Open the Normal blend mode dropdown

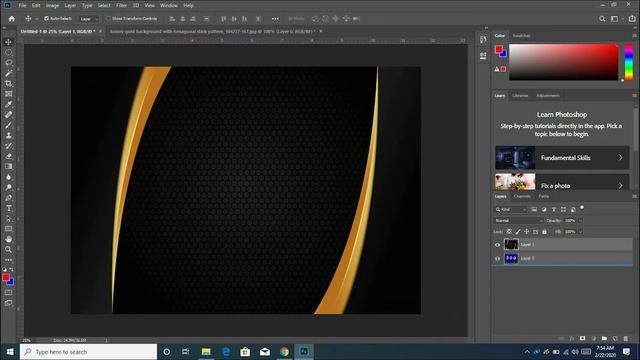(x=518, y=220)
